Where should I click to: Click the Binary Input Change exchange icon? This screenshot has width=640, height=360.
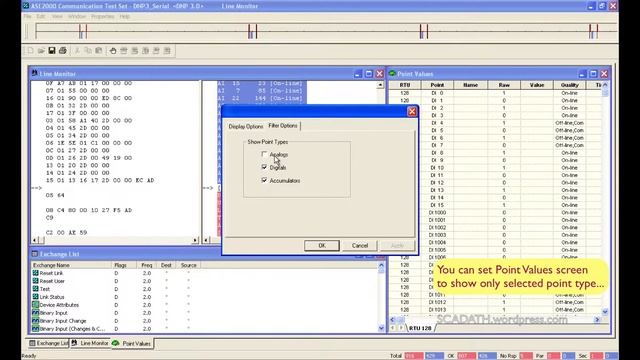click(x=36, y=321)
